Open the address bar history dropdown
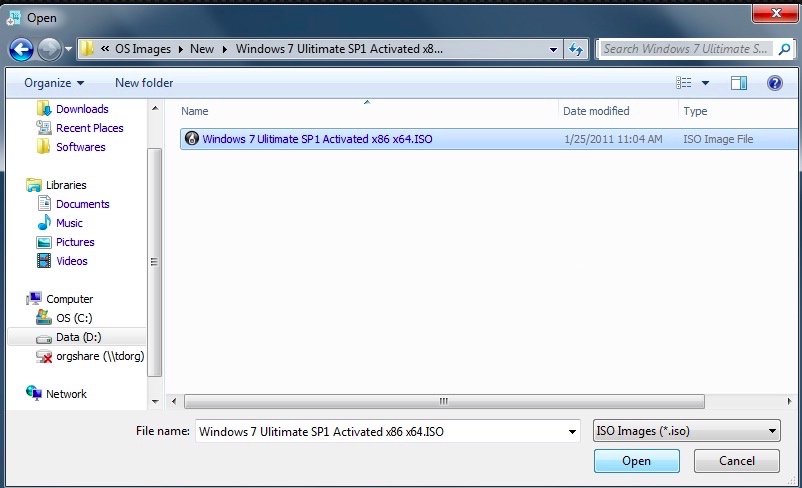The width and height of the screenshot is (802, 488). (x=553, y=50)
